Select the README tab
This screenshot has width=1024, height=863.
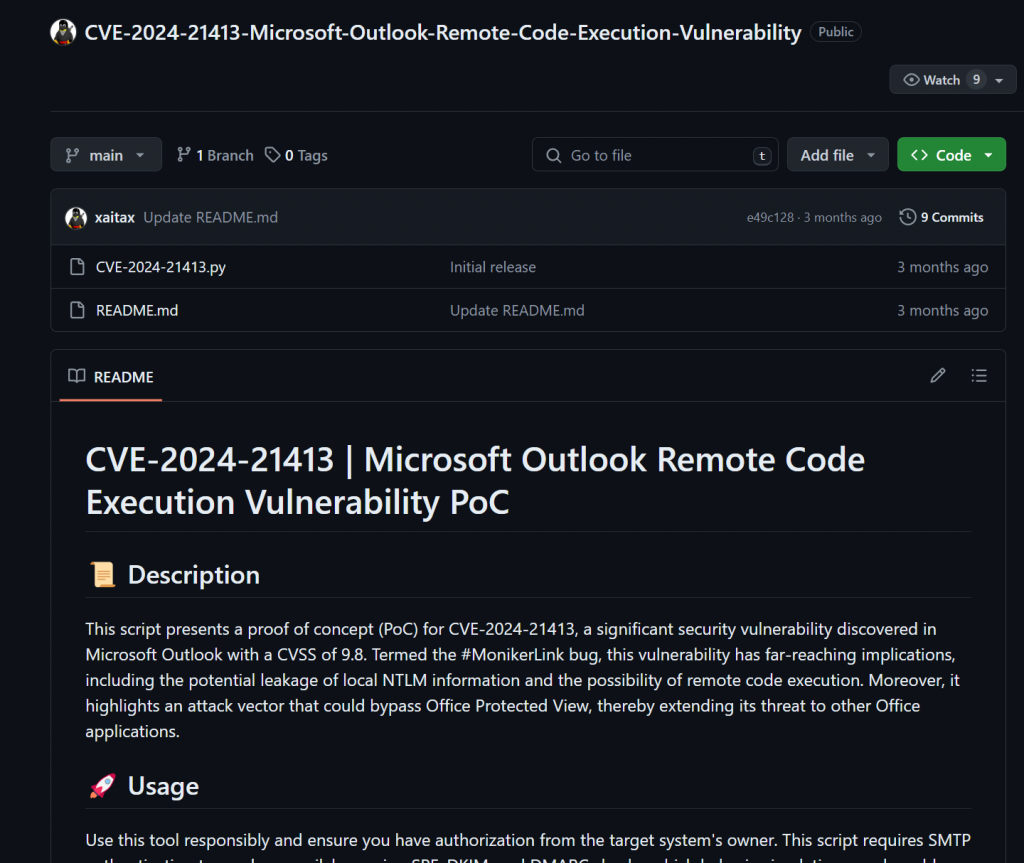pyautogui.click(x=111, y=377)
